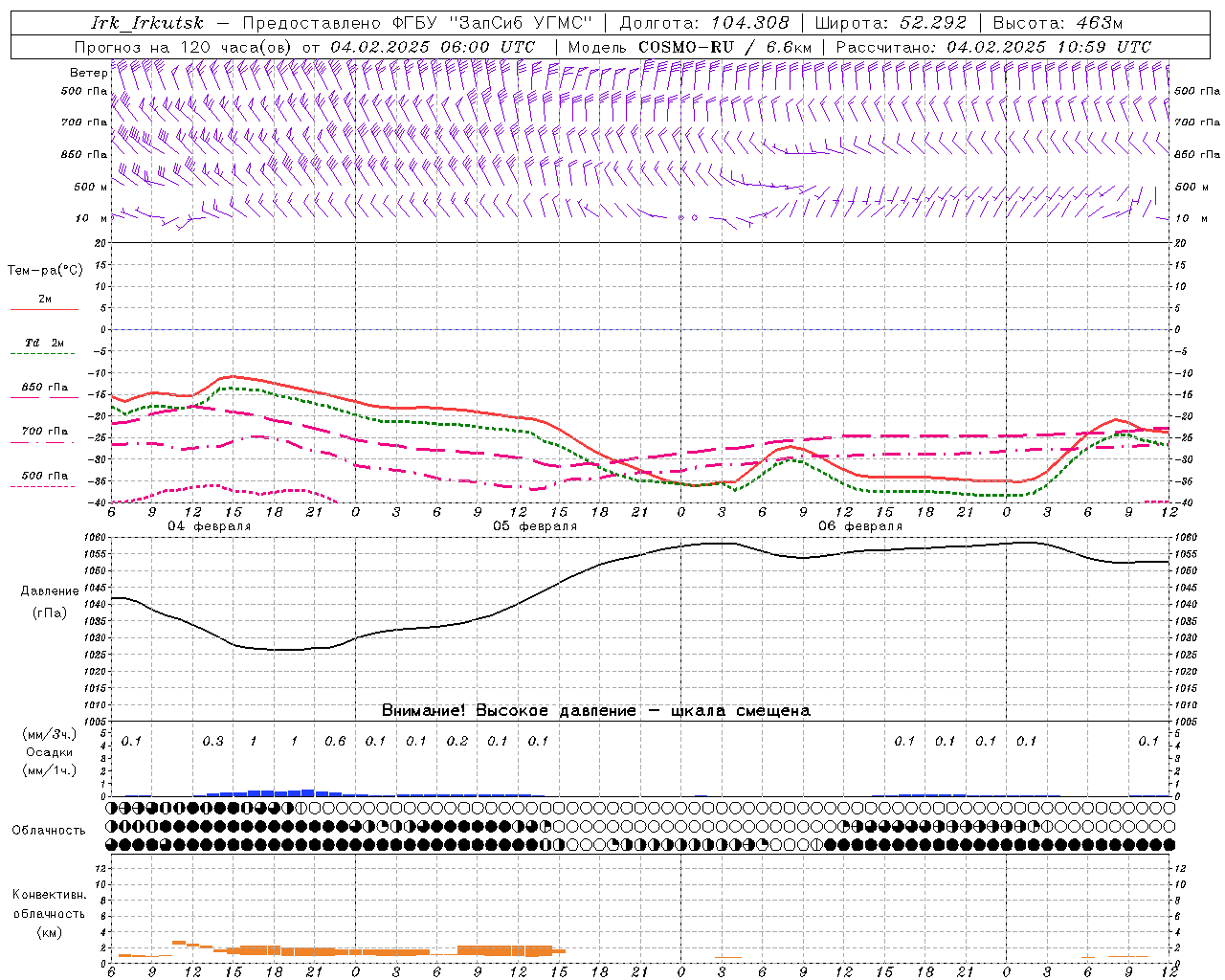Click the Давление pressure panel label
1225x980 pixels.
(x=50, y=591)
